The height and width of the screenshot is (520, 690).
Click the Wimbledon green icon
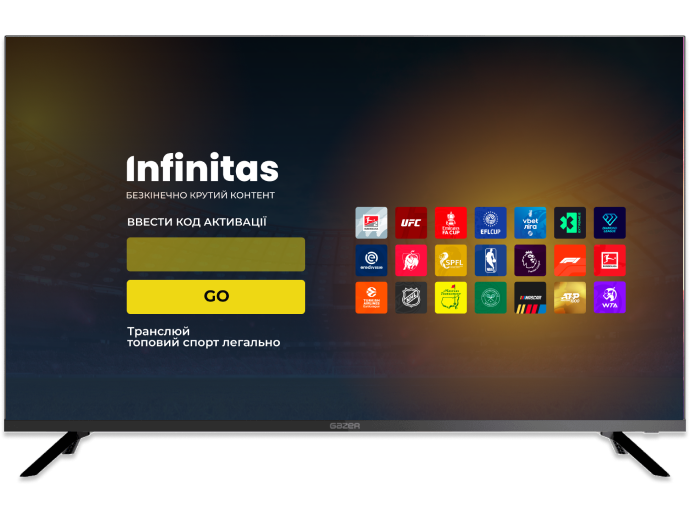coord(490,297)
